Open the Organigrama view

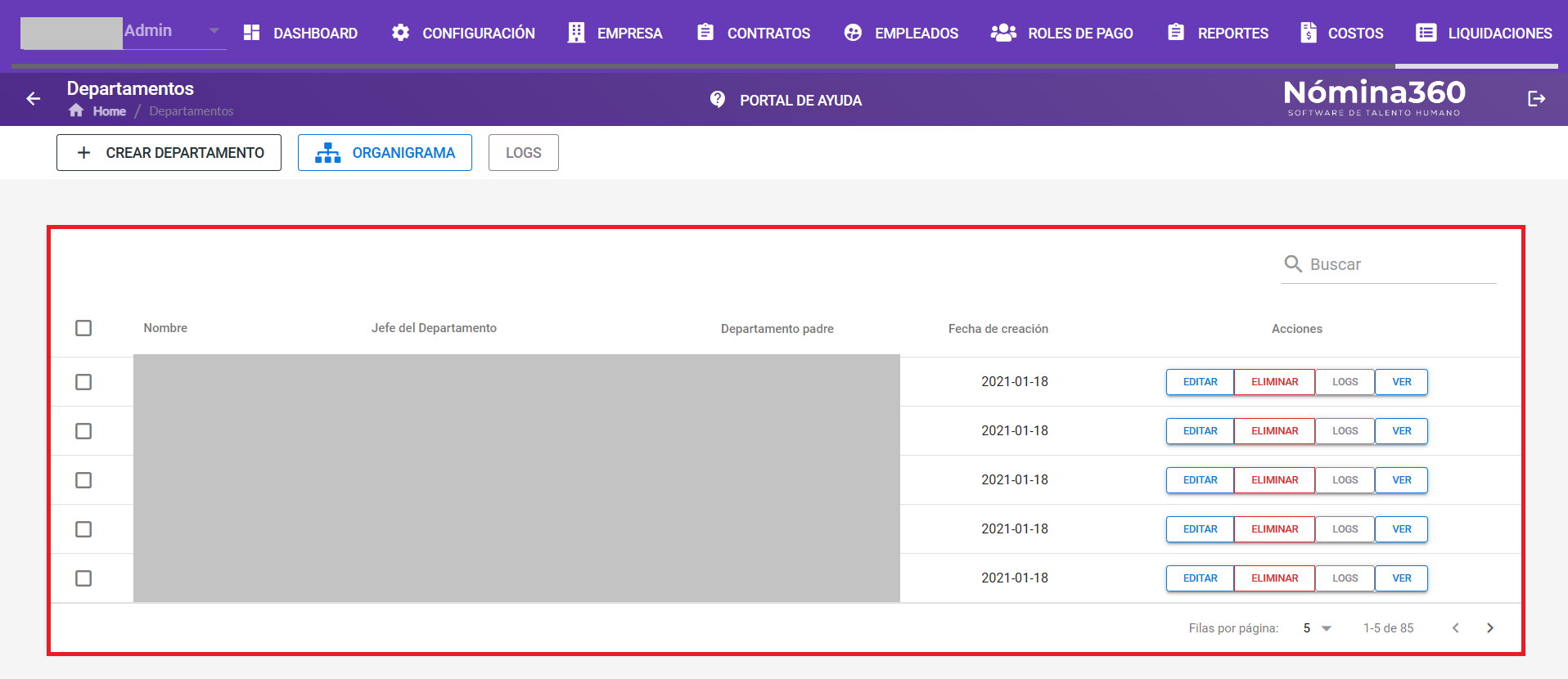[385, 153]
